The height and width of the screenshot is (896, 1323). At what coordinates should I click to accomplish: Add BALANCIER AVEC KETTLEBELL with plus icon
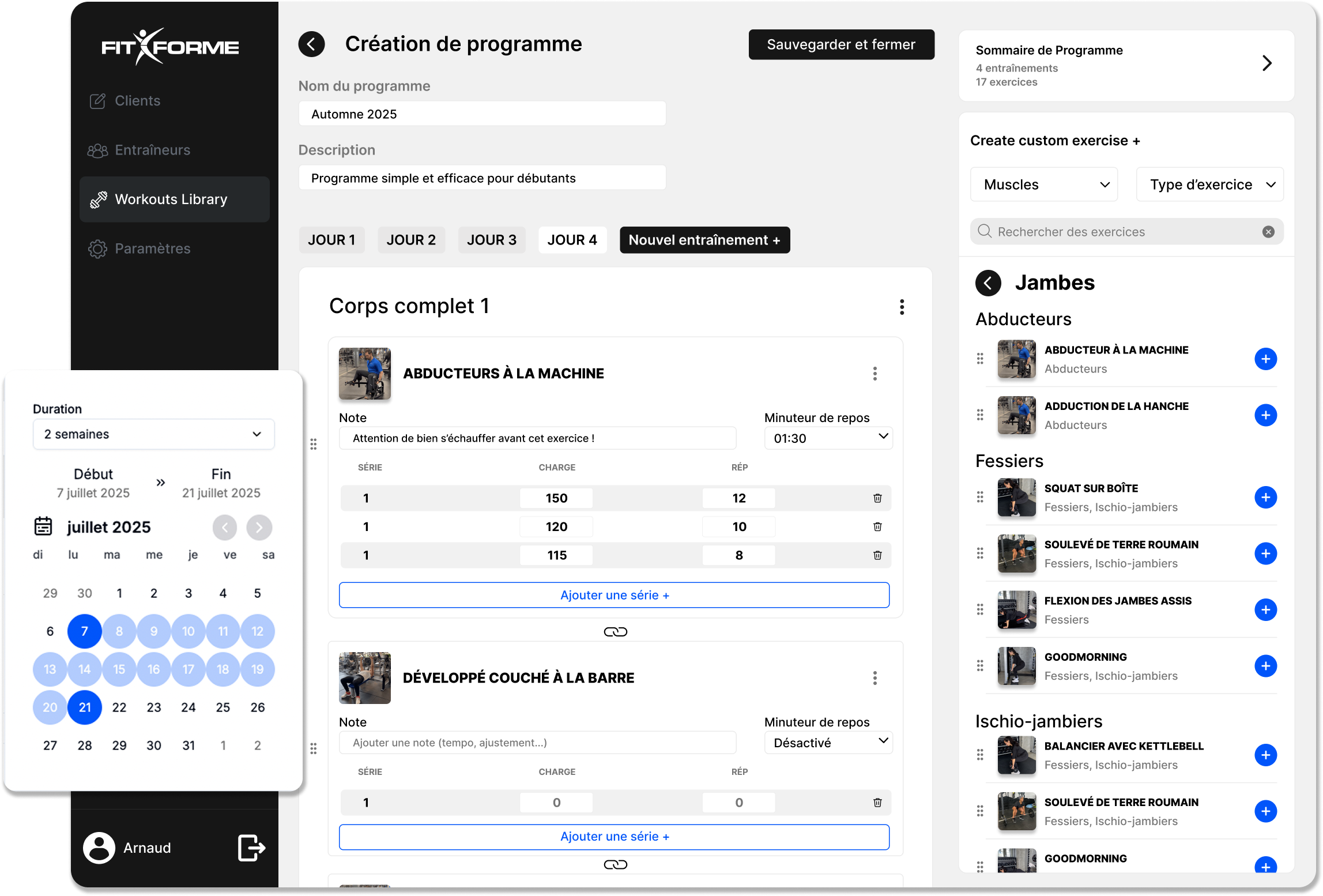pos(1265,755)
